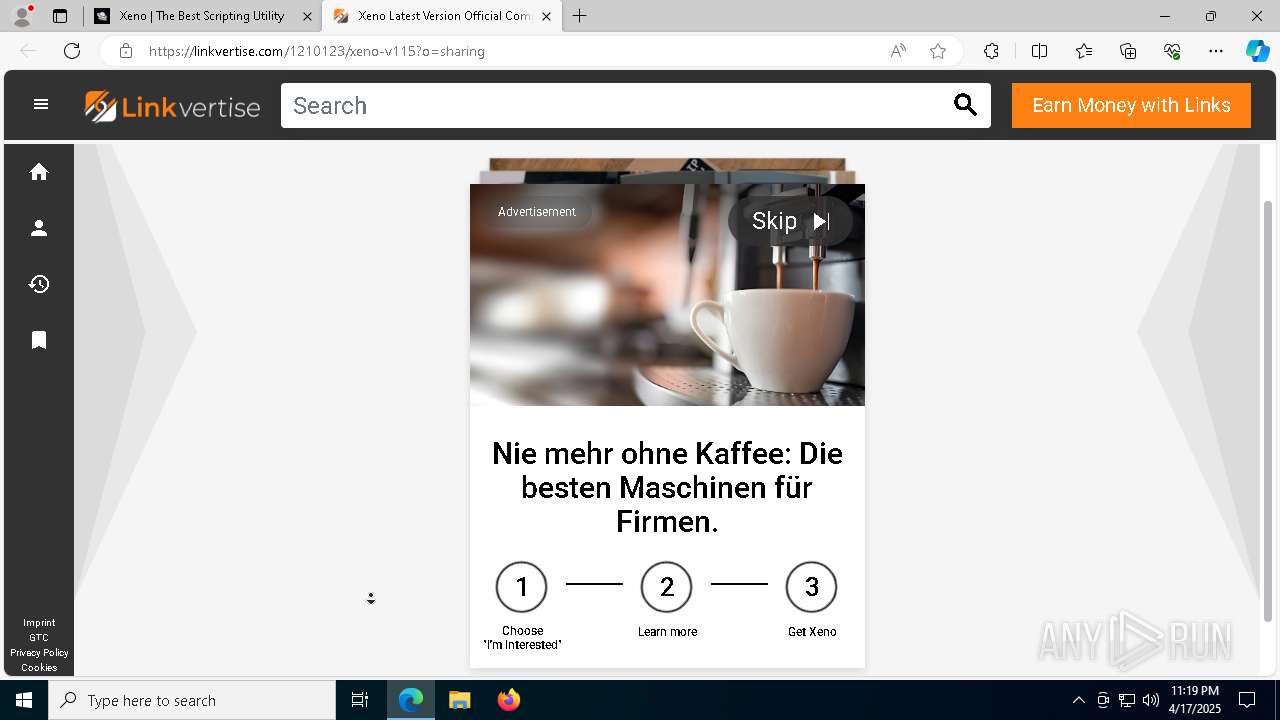Open Browser essentials icon

tap(1172, 51)
